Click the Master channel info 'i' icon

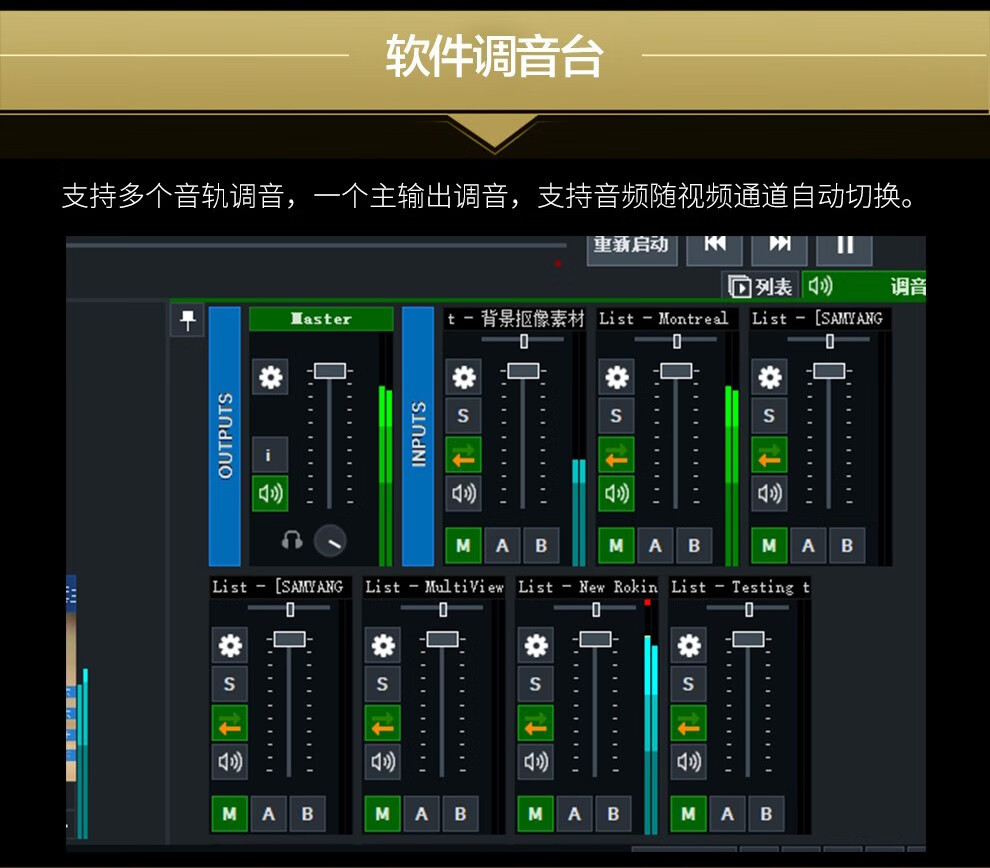[x=269, y=455]
